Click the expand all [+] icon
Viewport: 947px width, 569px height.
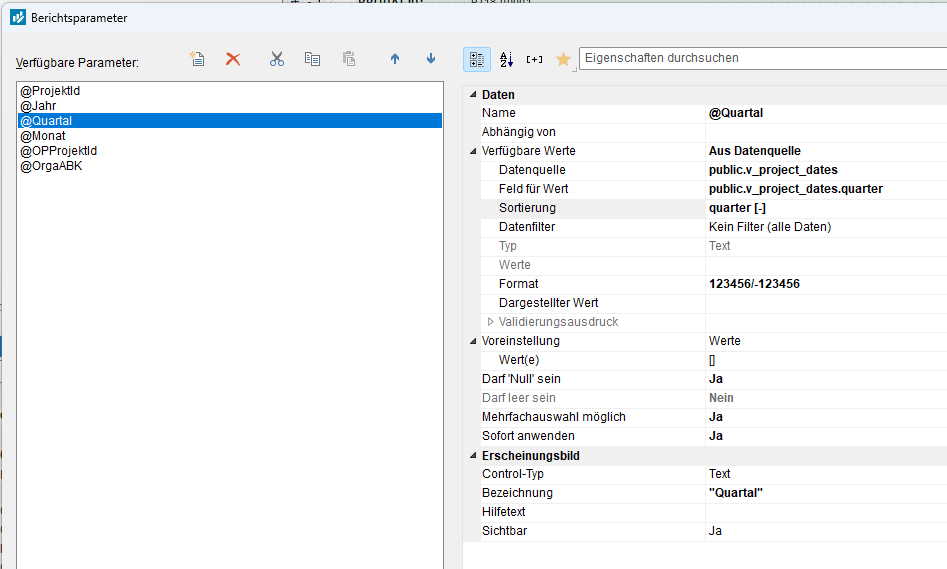(x=534, y=59)
